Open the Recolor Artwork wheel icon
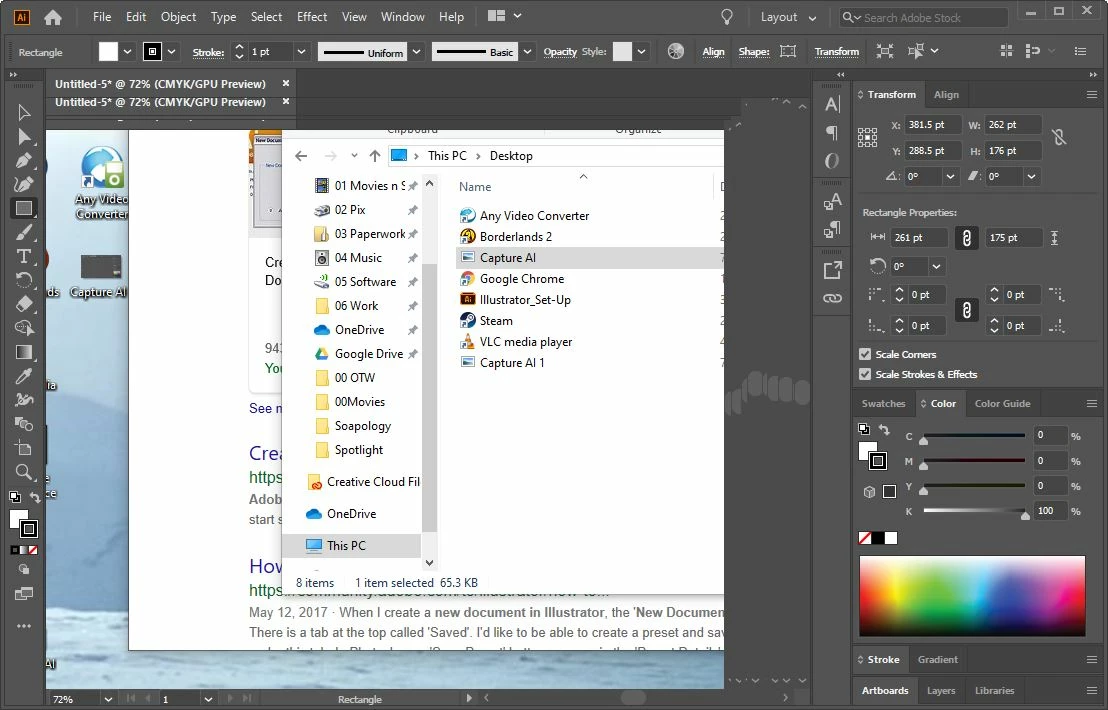Image resolution: width=1108 pixels, height=710 pixels. pyautogui.click(x=676, y=52)
